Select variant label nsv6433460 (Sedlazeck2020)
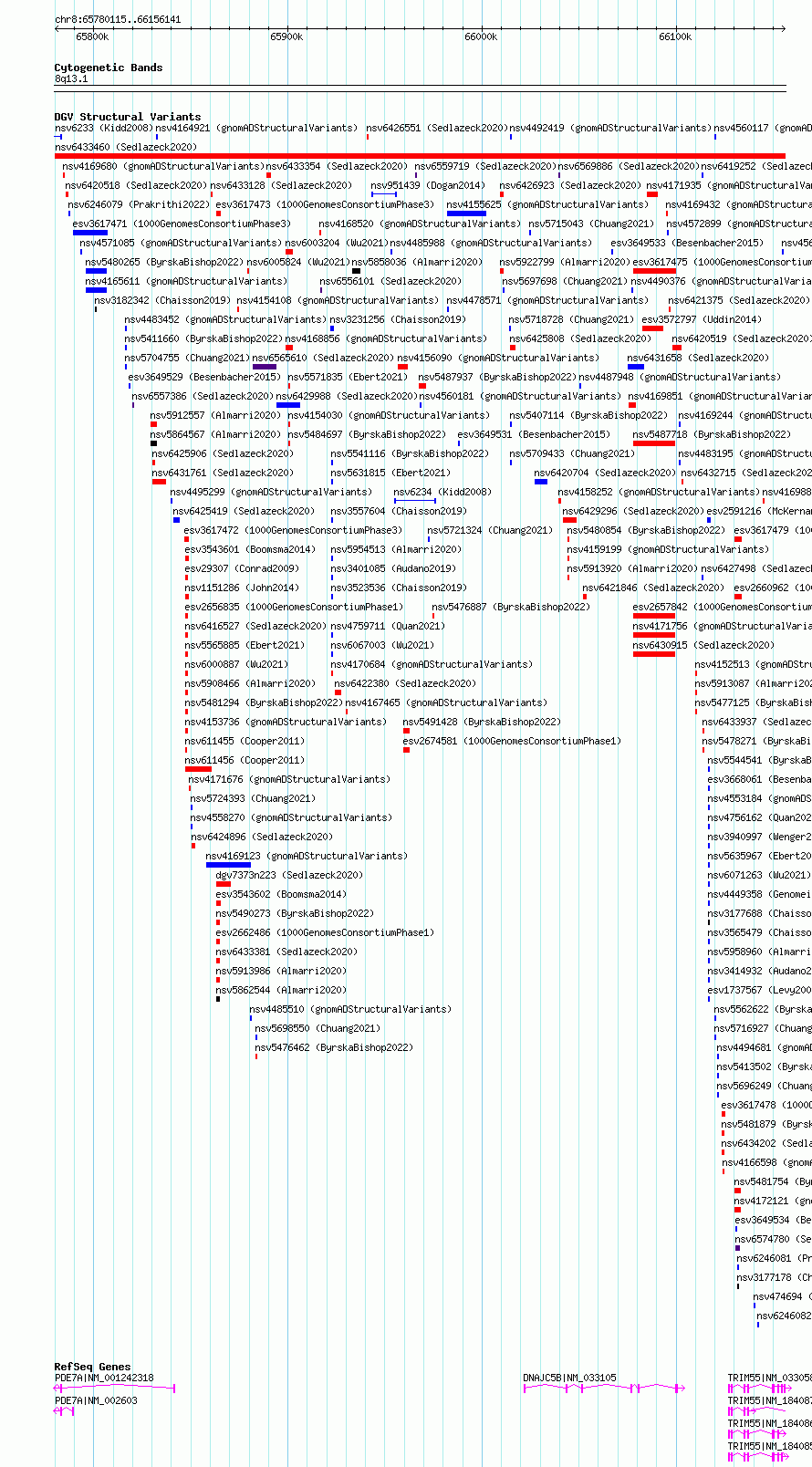Image resolution: width=812 pixels, height=1467 pixels. click(x=125, y=147)
